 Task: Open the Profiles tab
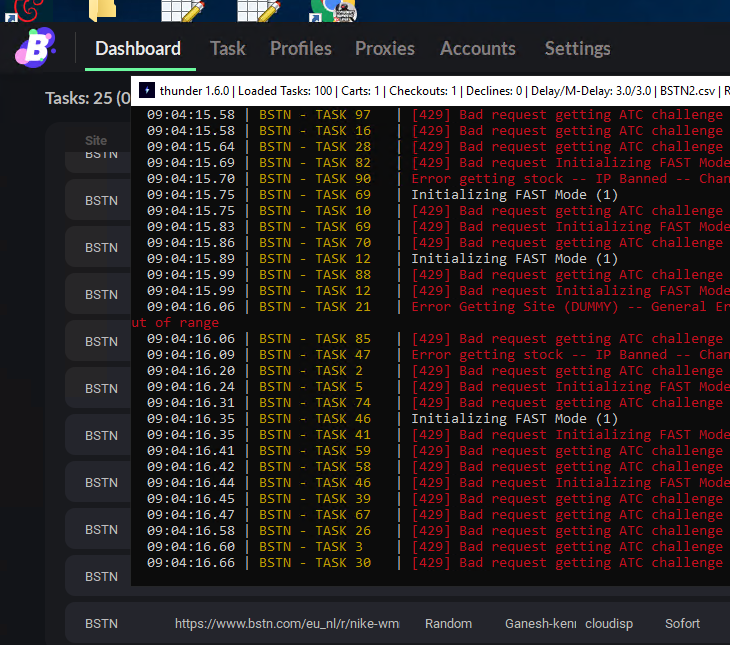click(301, 48)
